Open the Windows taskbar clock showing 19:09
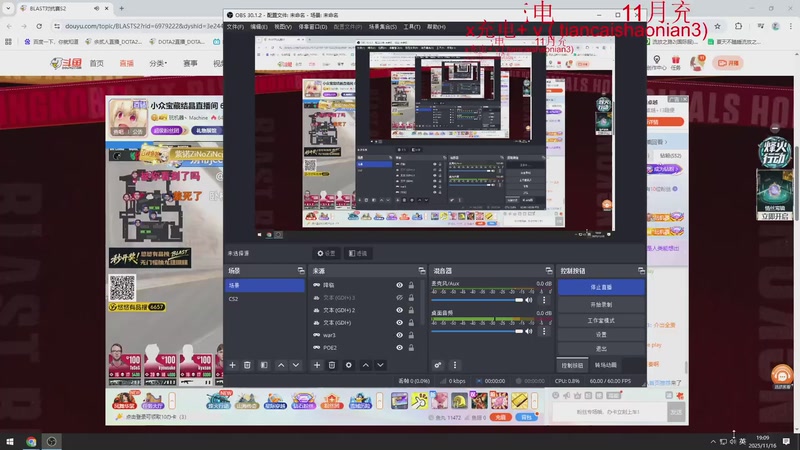This screenshot has width=800, height=450. 763,441
